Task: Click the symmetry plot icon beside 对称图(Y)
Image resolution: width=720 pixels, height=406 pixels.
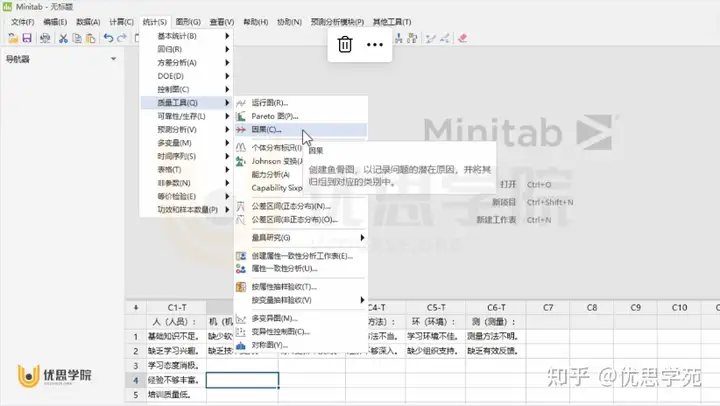Action: pyautogui.click(x=241, y=345)
